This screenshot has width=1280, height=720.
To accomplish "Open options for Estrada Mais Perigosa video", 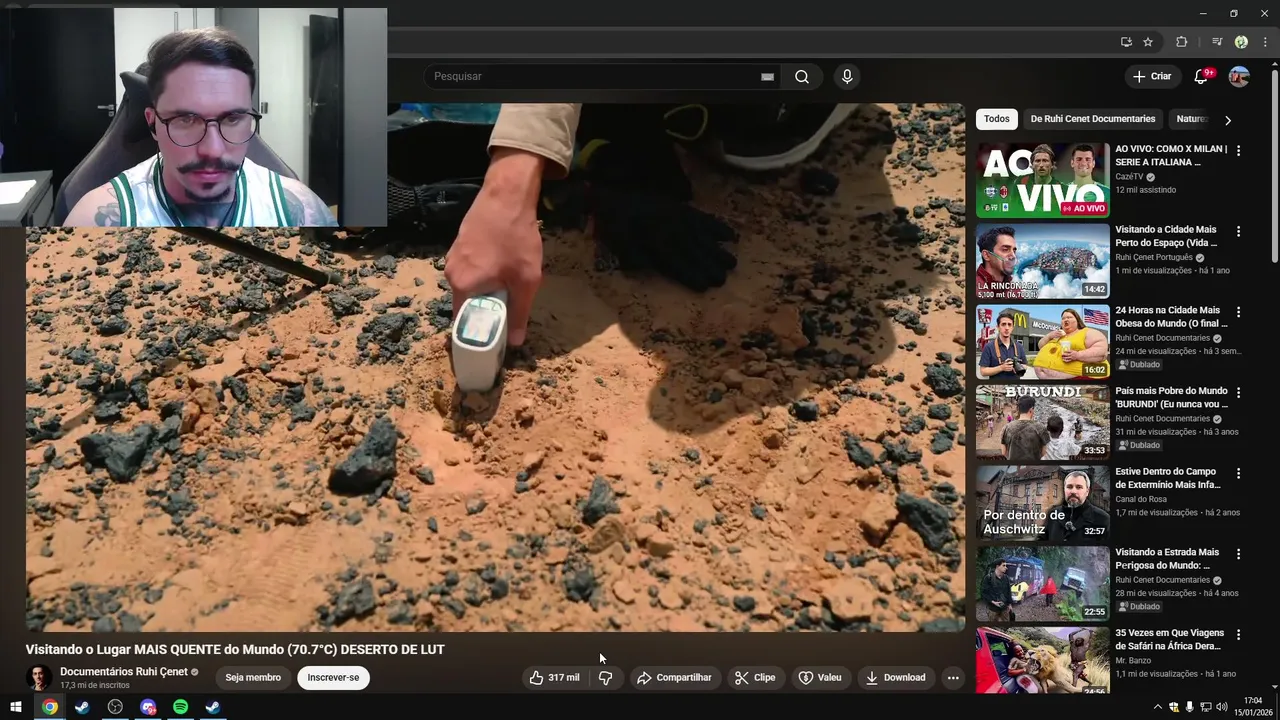I will (x=1238, y=554).
